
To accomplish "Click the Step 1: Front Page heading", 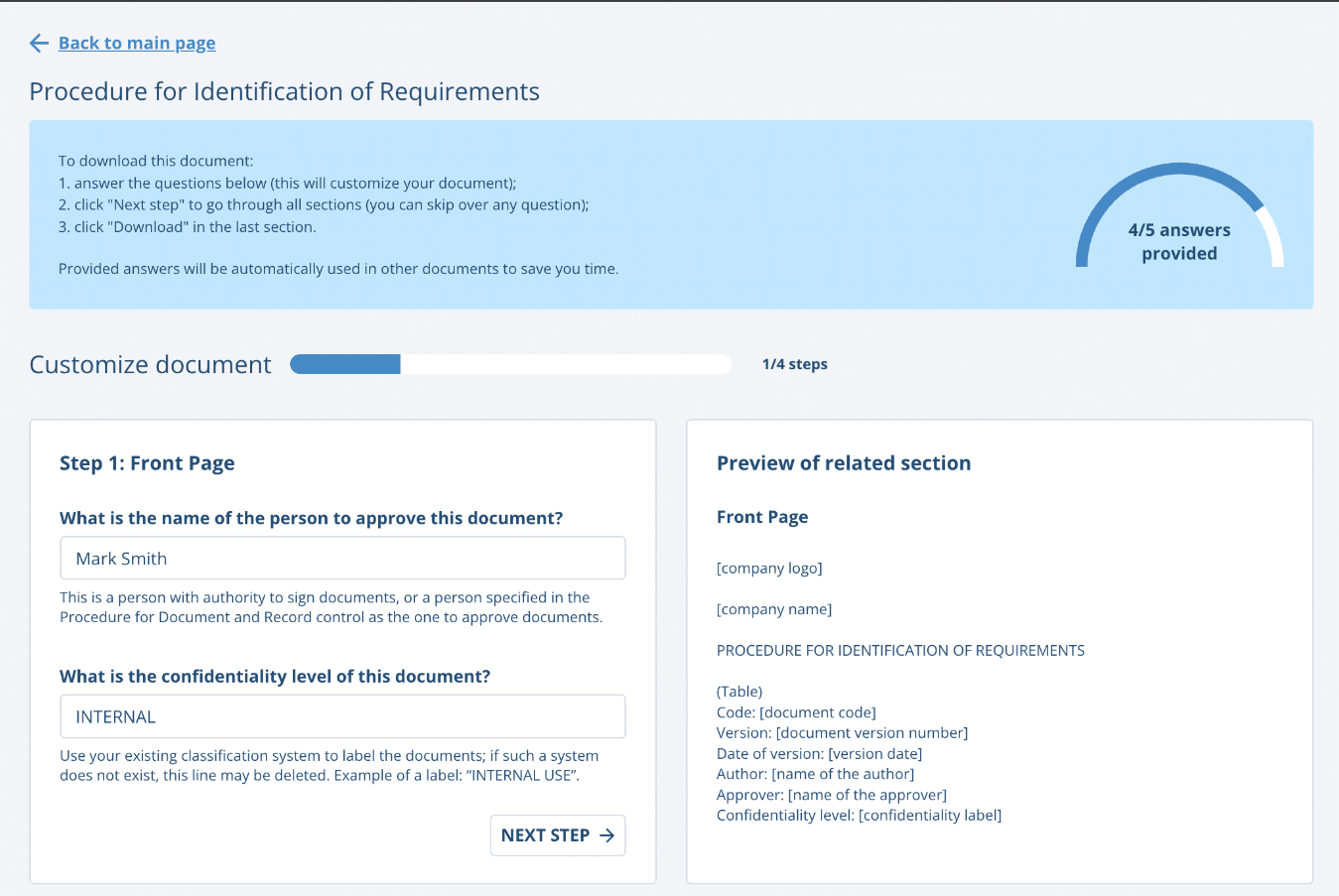I will click(147, 462).
